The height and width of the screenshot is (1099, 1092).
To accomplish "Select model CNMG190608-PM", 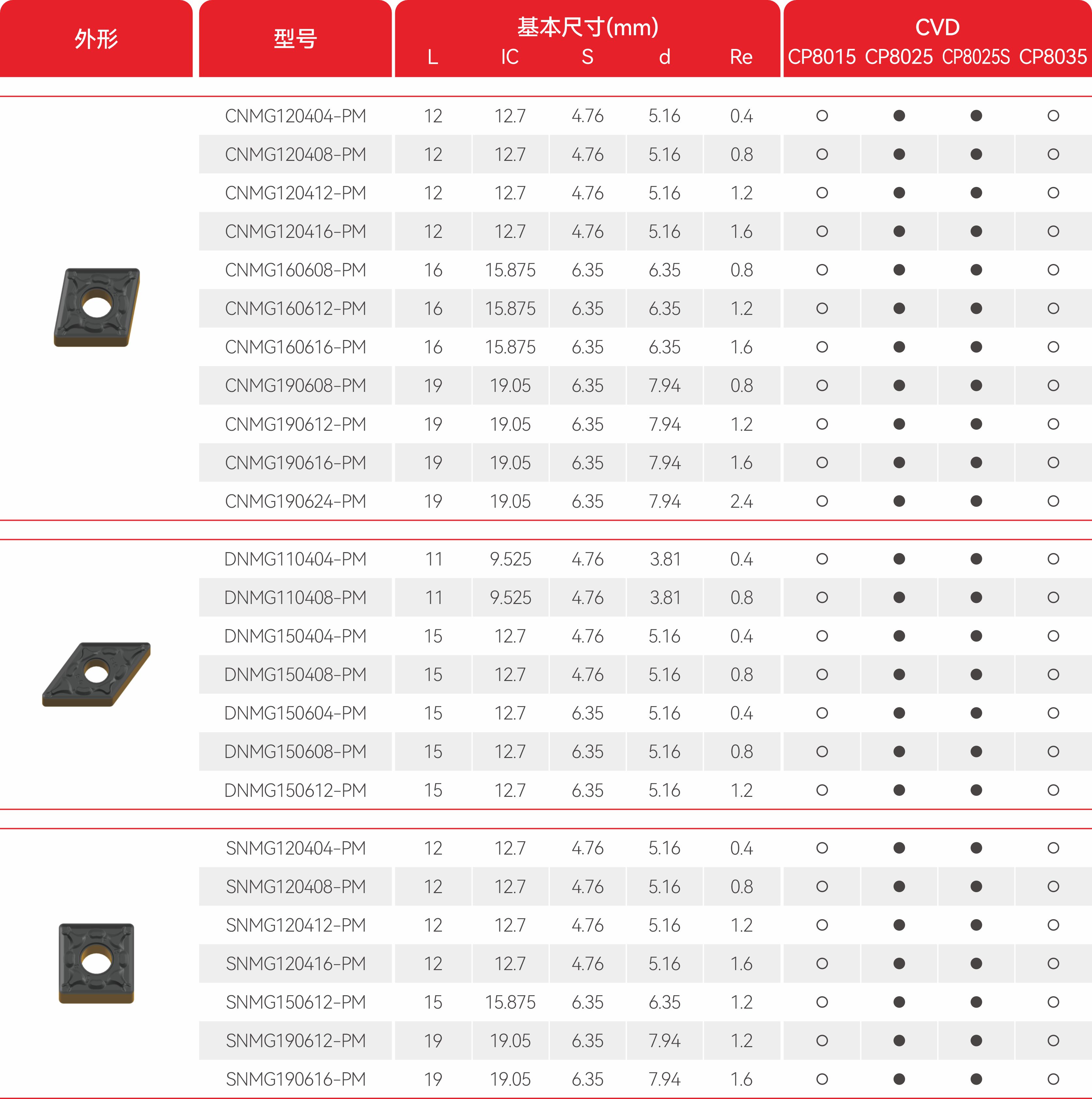I will pyautogui.click(x=295, y=385).
